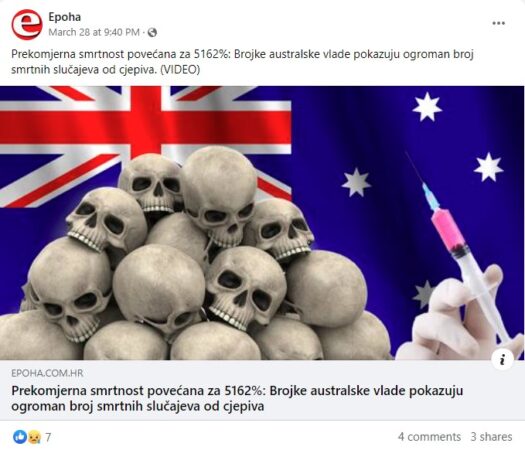525x450 pixels.
Task: Click the Union Jack part of image
Action: point(145,134)
